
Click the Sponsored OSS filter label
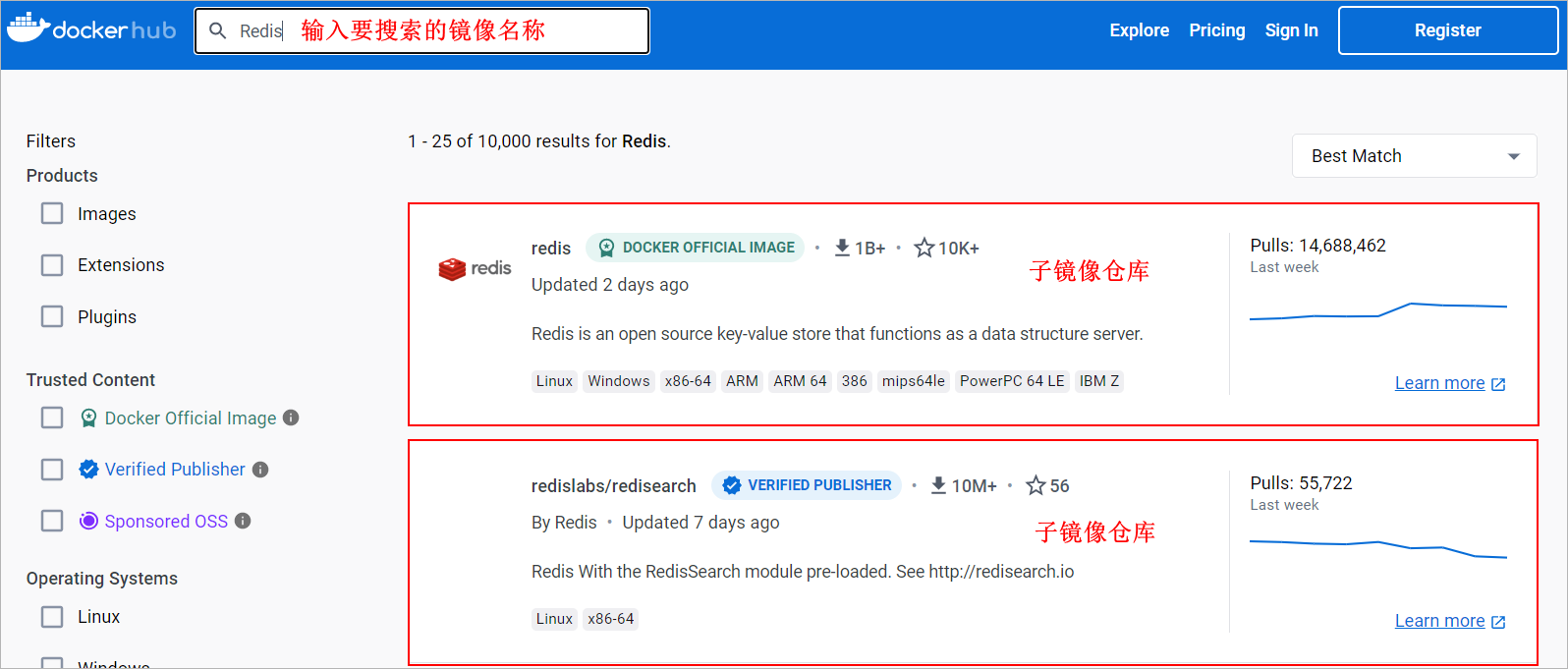[x=166, y=522]
